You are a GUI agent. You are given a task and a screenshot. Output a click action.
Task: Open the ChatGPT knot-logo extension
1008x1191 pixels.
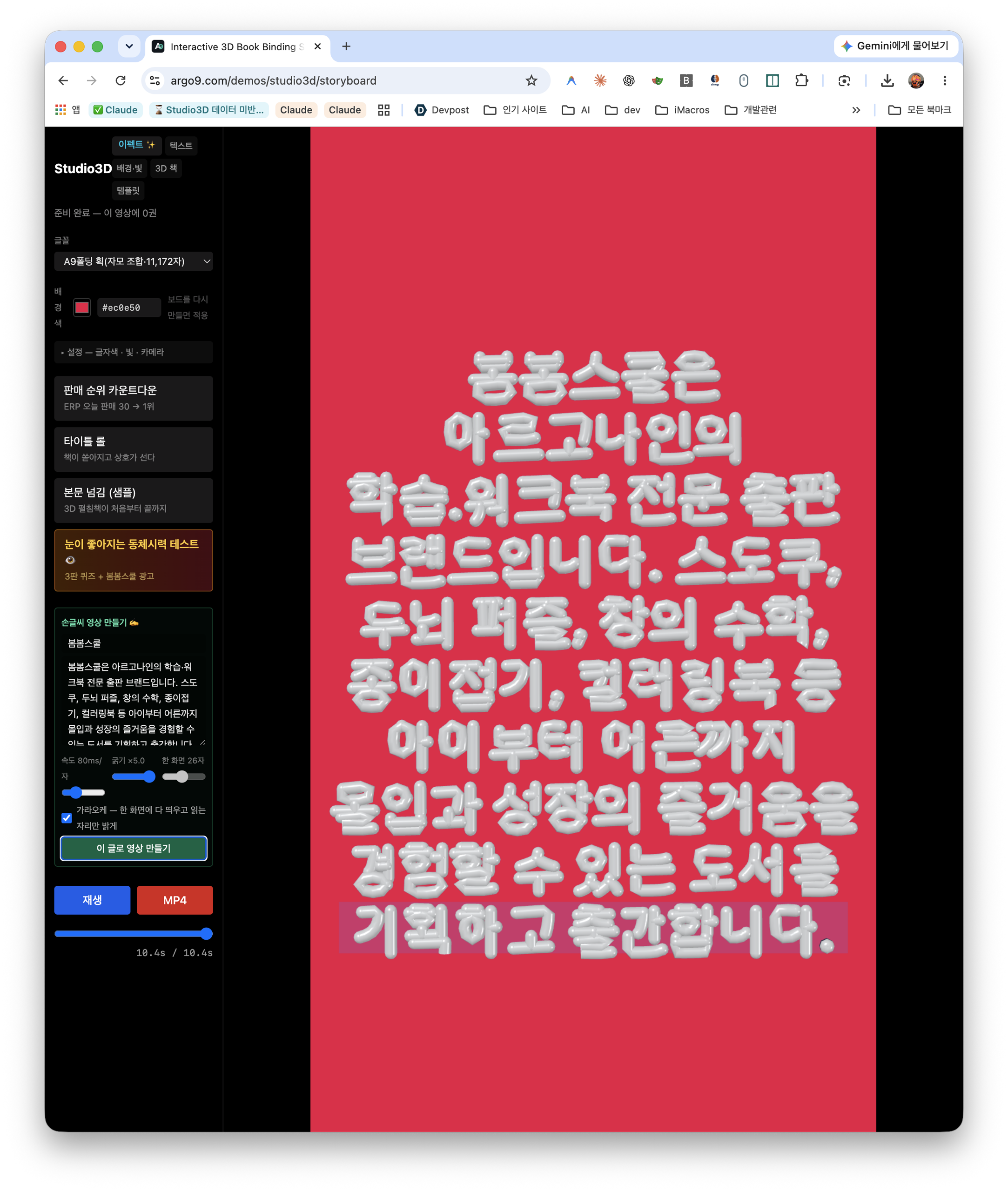tap(629, 80)
